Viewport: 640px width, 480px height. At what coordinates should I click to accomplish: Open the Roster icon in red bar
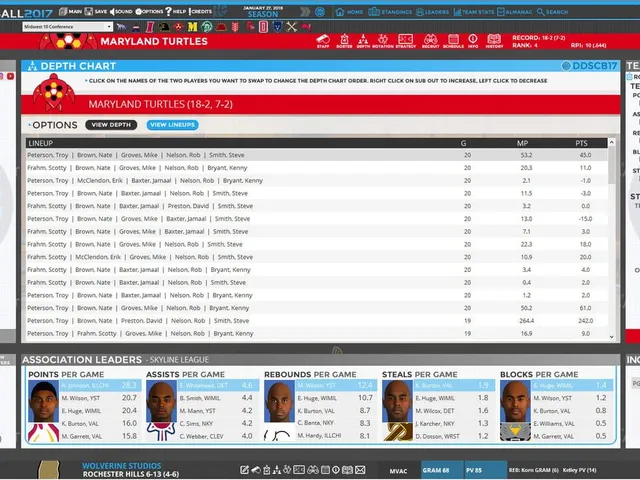(x=344, y=41)
